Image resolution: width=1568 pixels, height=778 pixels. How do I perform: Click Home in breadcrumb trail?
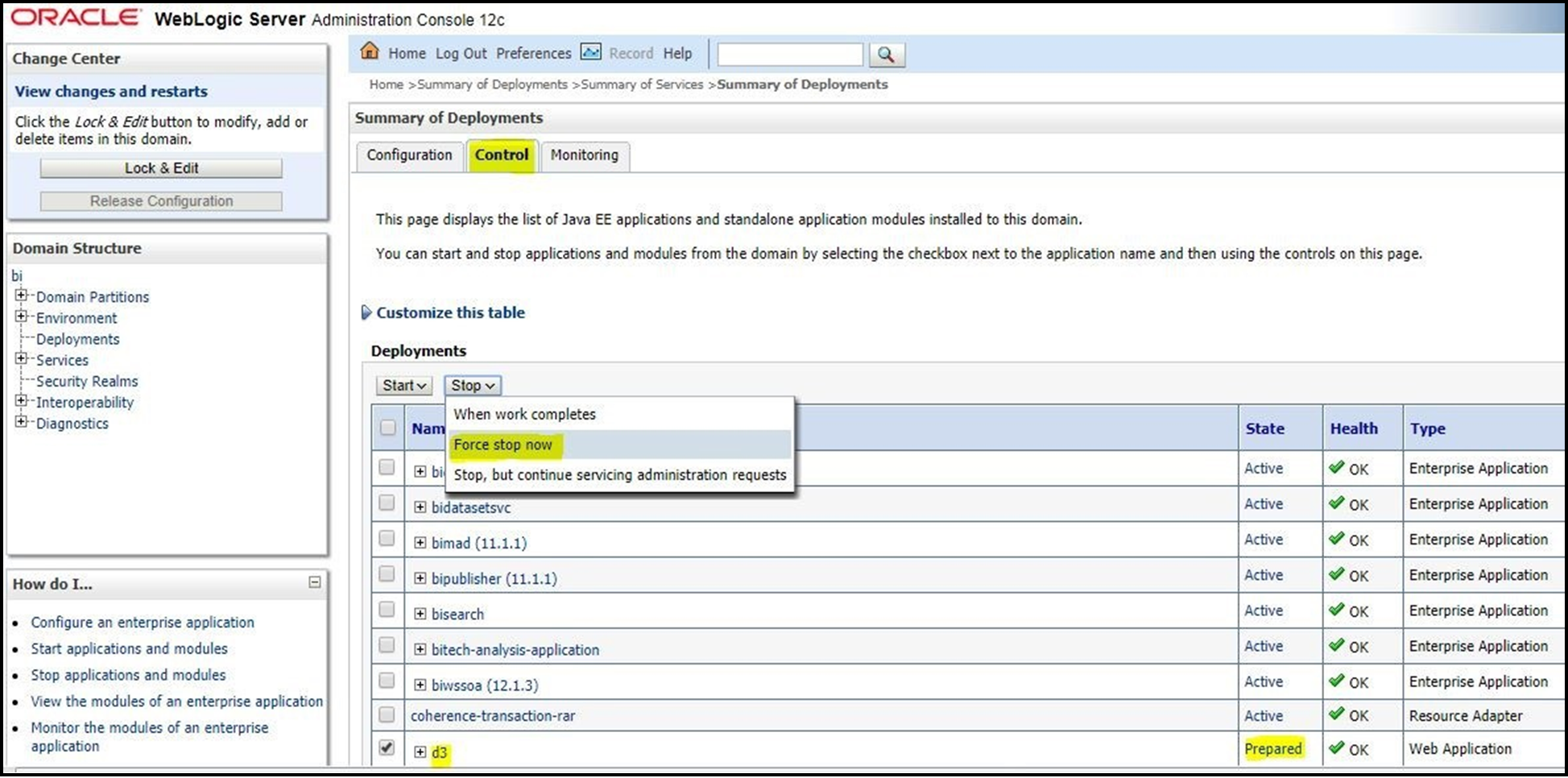click(386, 85)
